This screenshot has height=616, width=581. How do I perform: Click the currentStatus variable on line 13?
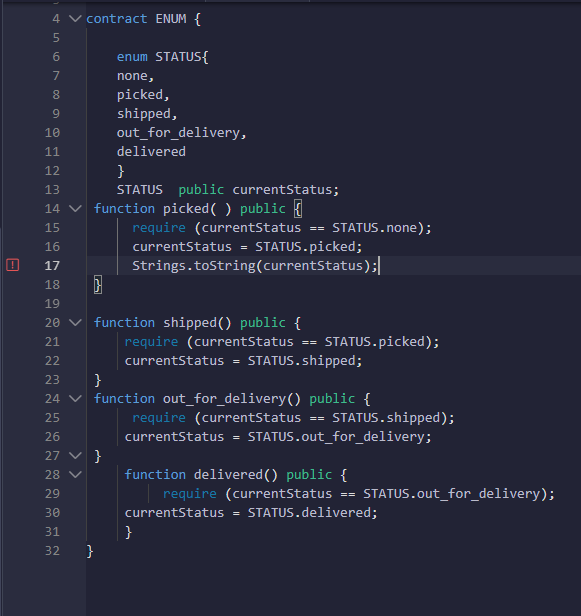tap(282, 190)
